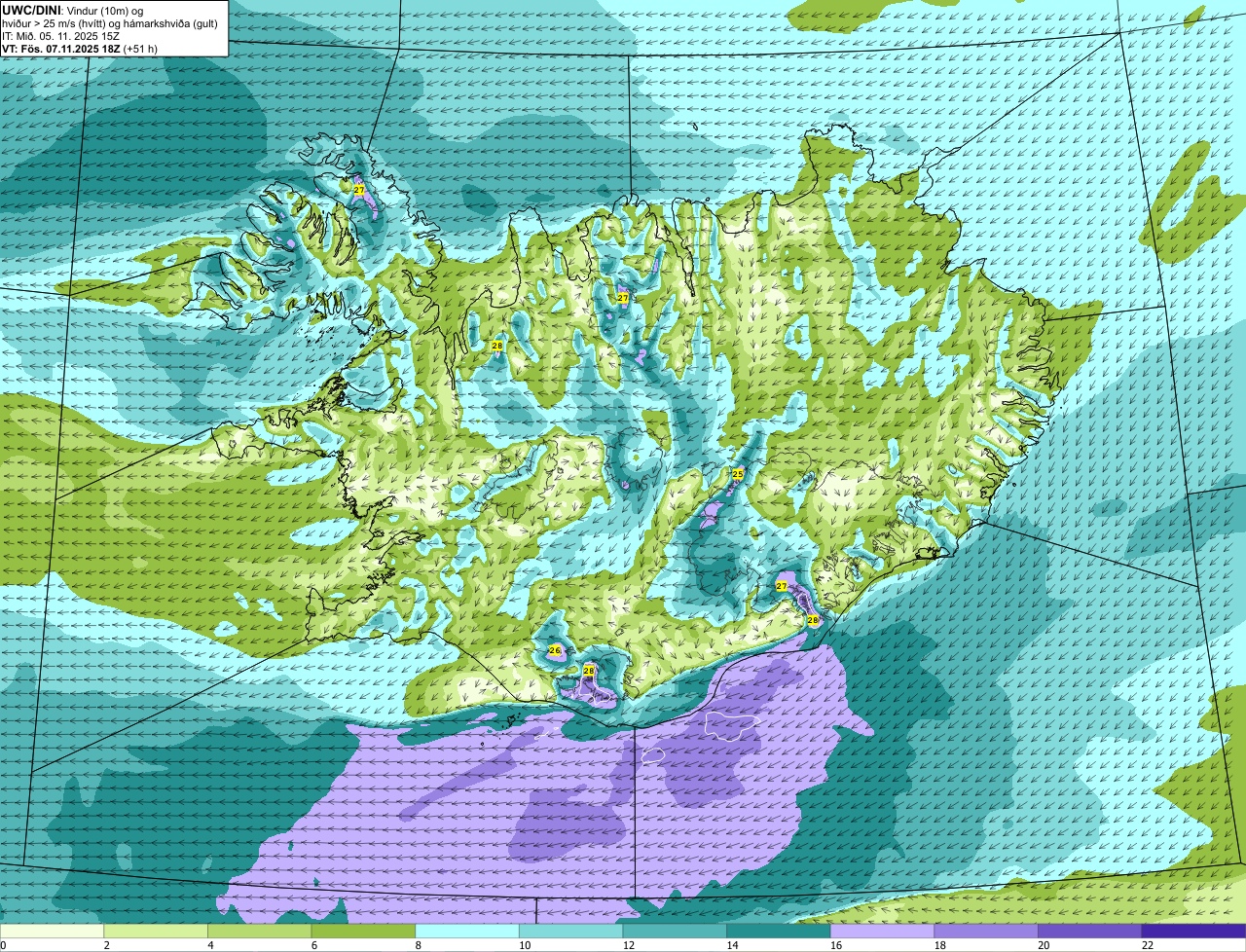Click the line 'IT: Mið. 05. 11. 2025 15Z'
Image resolution: width=1246 pixels, height=952 pixels.
60,36
